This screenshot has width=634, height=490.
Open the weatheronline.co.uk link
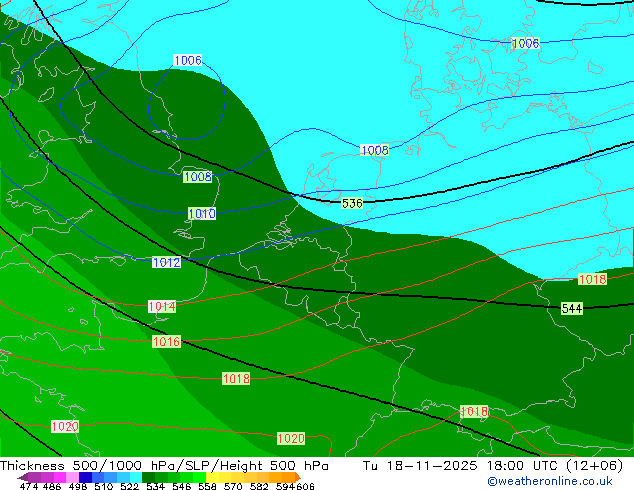tap(550, 481)
